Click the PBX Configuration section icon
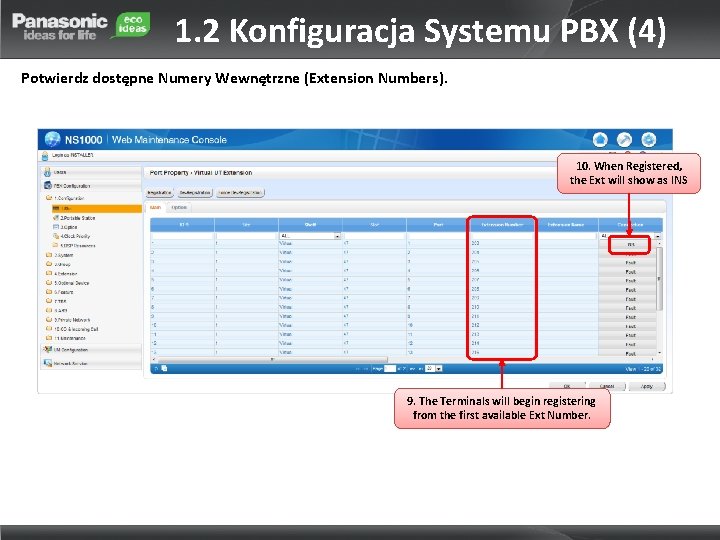The width and height of the screenshot is (720, 540). click(x=47, y=186)
